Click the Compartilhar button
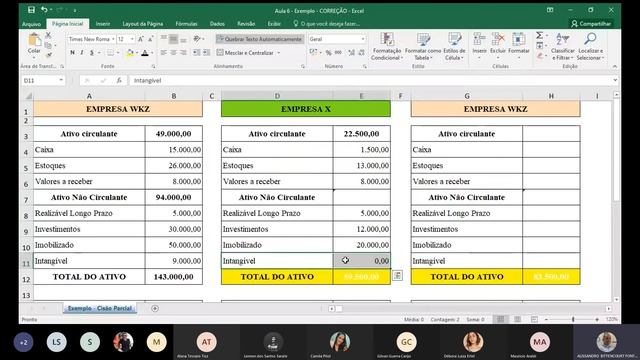 tap(591, 24)
